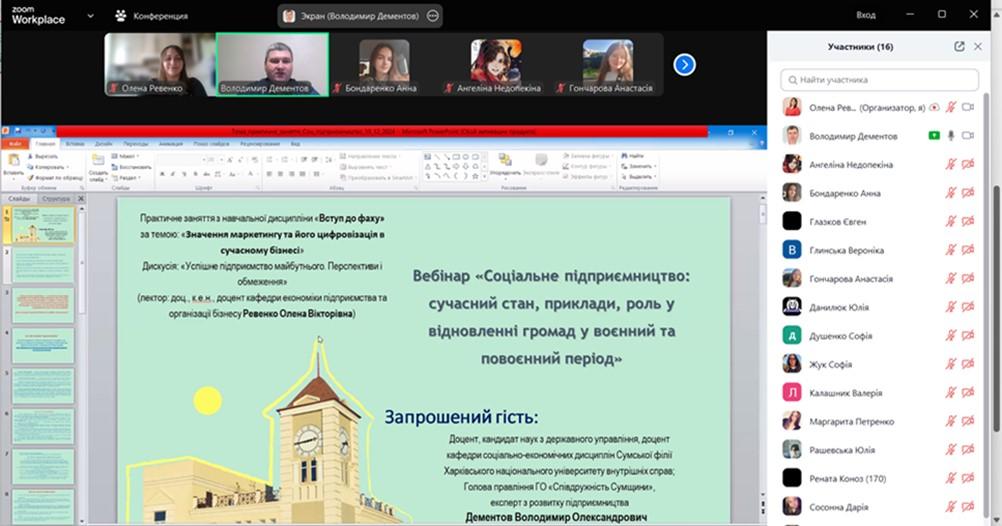1002x526 pixels.
Task: Click muted mic icon for Глазков Євген
Action: point(951,222)
